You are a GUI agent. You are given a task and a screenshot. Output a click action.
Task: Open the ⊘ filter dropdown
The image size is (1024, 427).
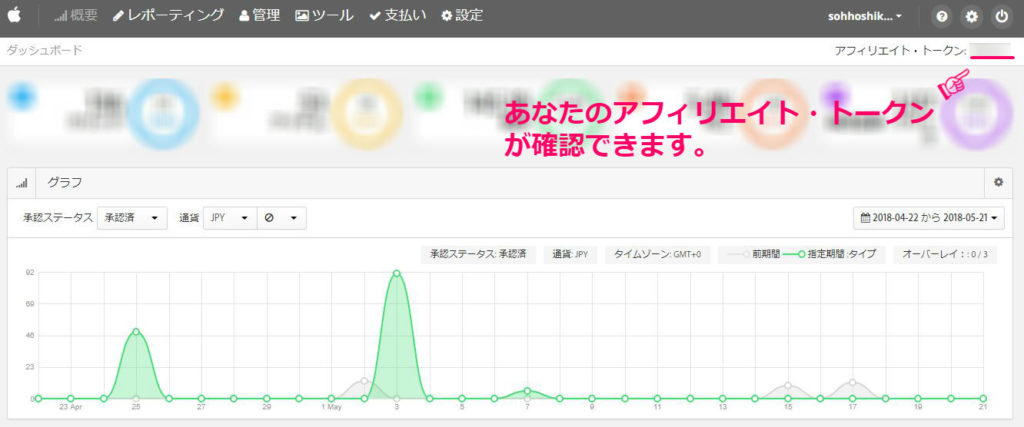pos(281,219)
